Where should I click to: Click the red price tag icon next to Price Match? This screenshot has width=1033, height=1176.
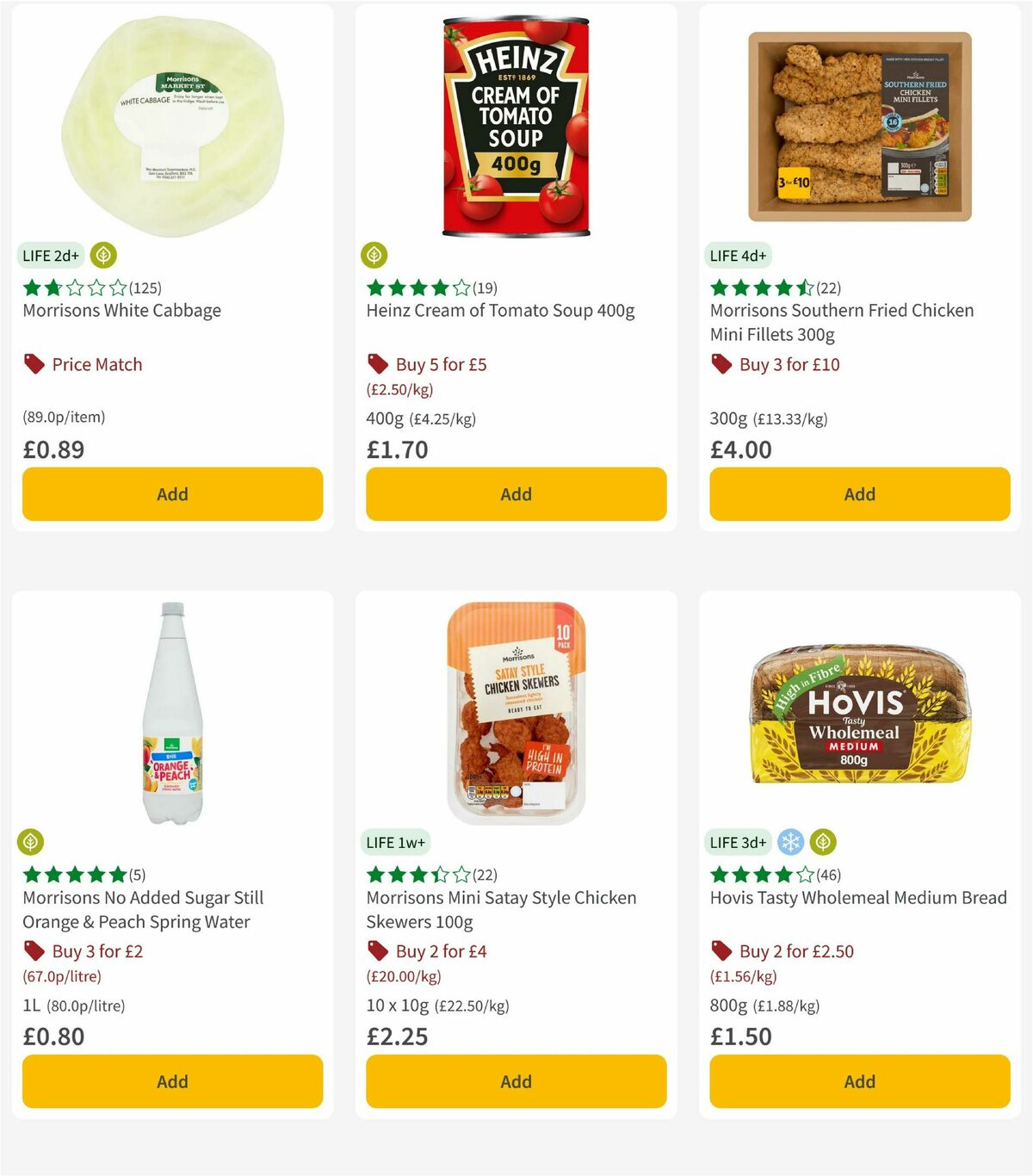[33, 364]
